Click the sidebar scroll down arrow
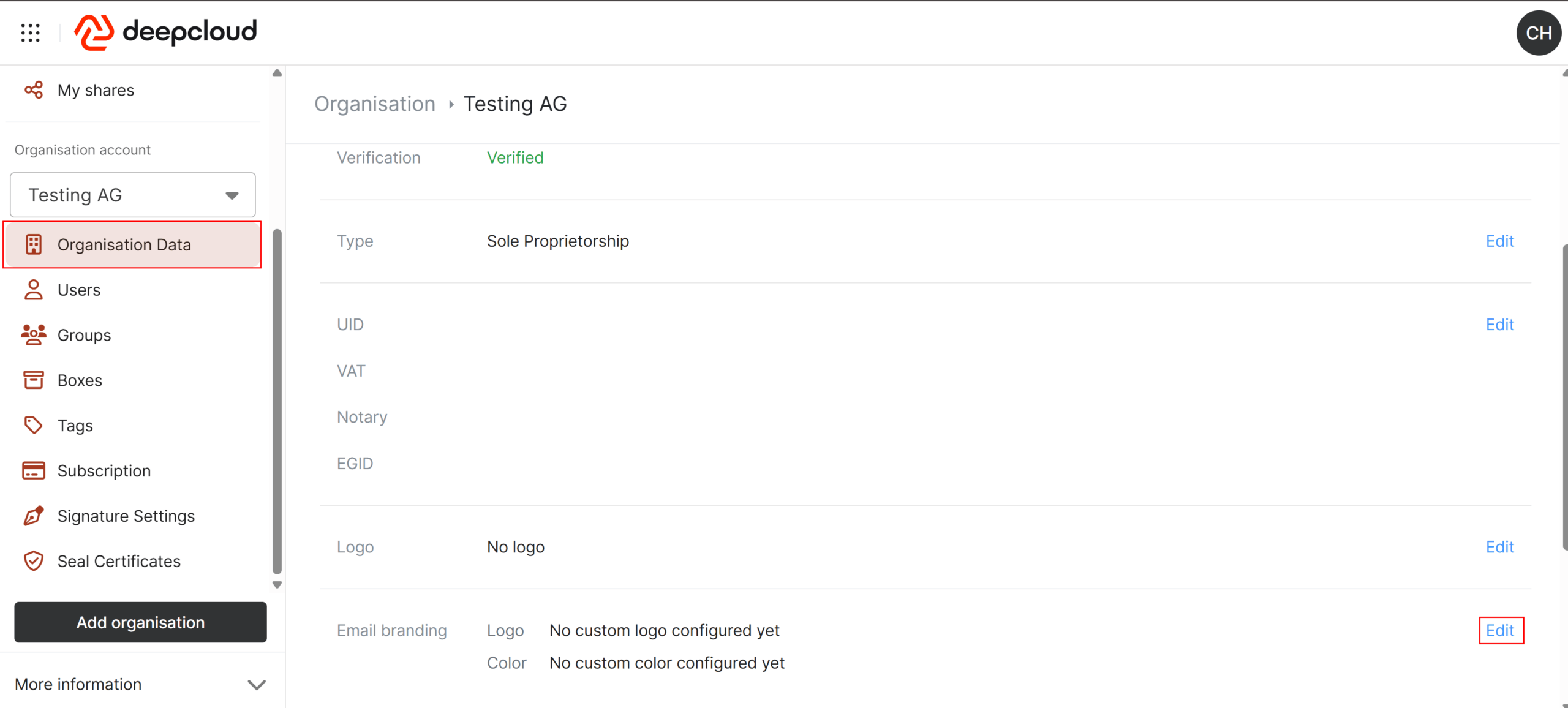 [x=277, y=585]
